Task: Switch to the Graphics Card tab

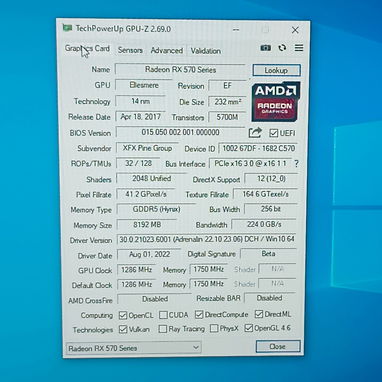Action: (x=87, y=49)
